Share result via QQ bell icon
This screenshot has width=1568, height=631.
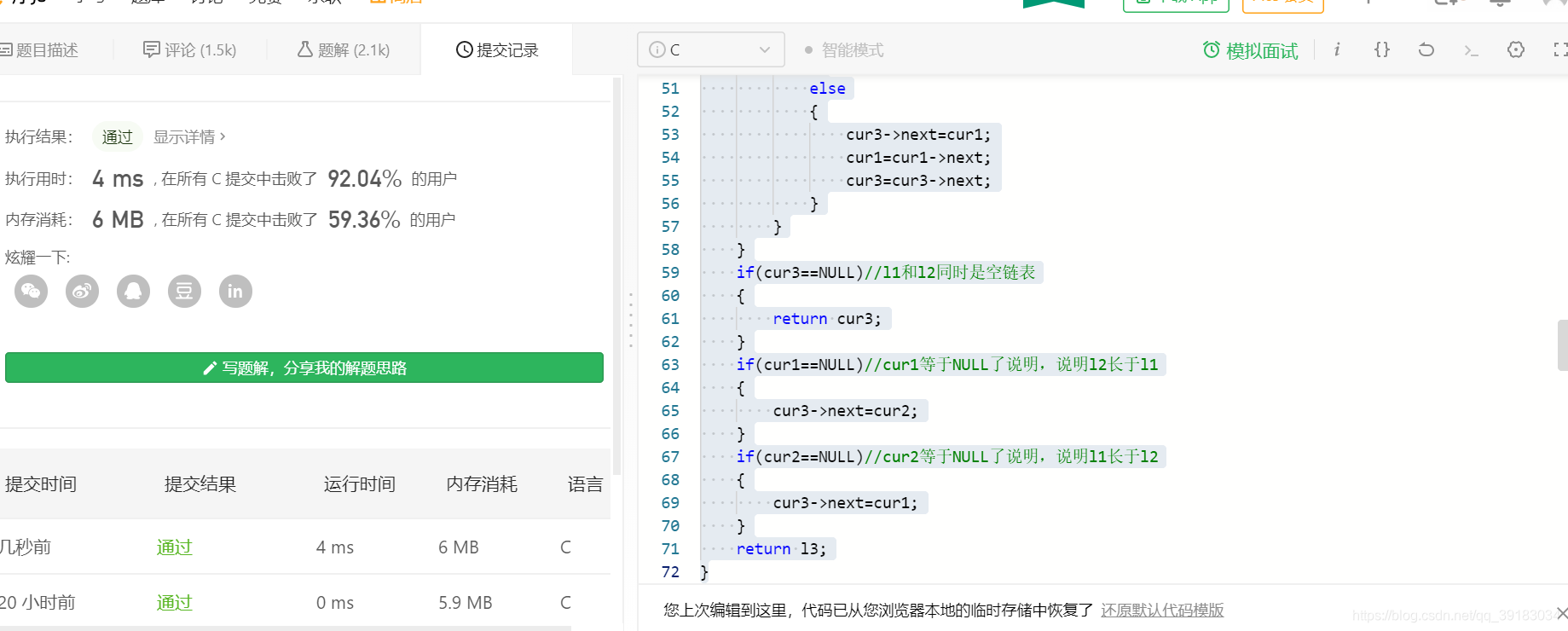[134, 292]
